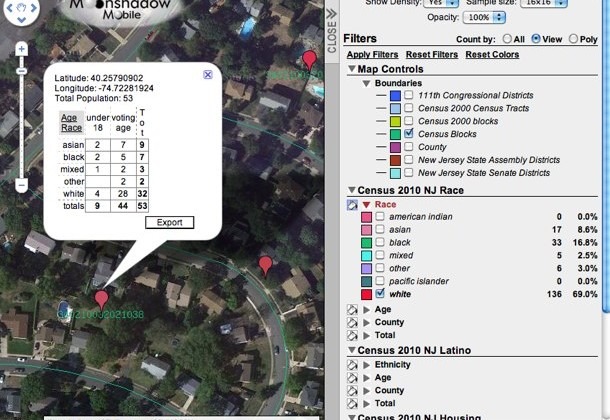Viewport: 610px width, 420px height.
Task: Collapse the Map Controls section
Action: tap(352, 69)
